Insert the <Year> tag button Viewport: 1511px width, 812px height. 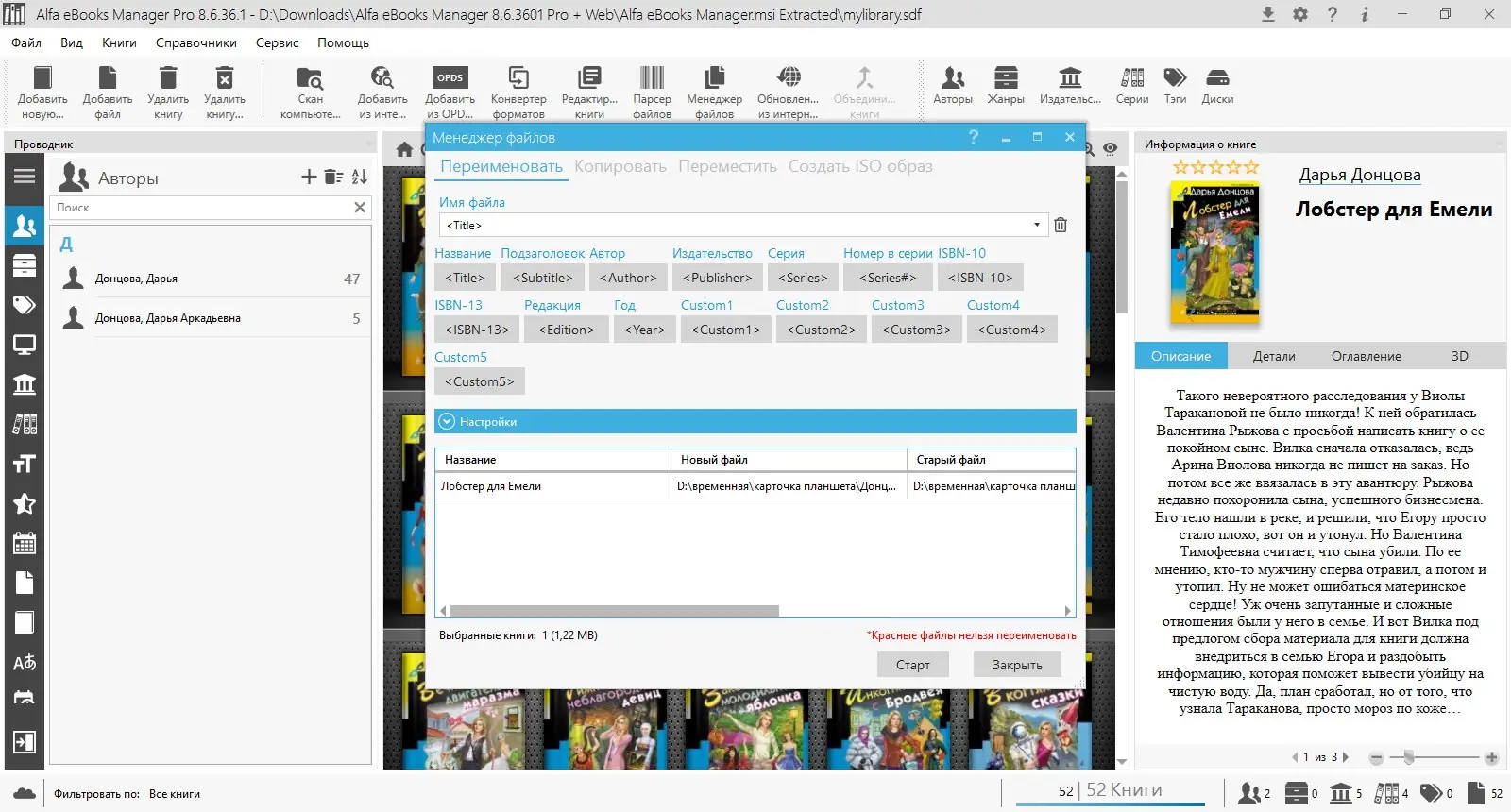[x=645, y=330]
